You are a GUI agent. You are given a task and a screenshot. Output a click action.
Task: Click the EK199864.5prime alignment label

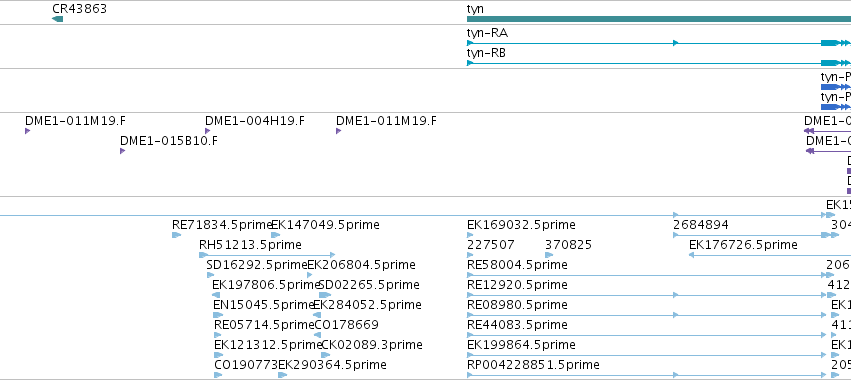(521, 345)
